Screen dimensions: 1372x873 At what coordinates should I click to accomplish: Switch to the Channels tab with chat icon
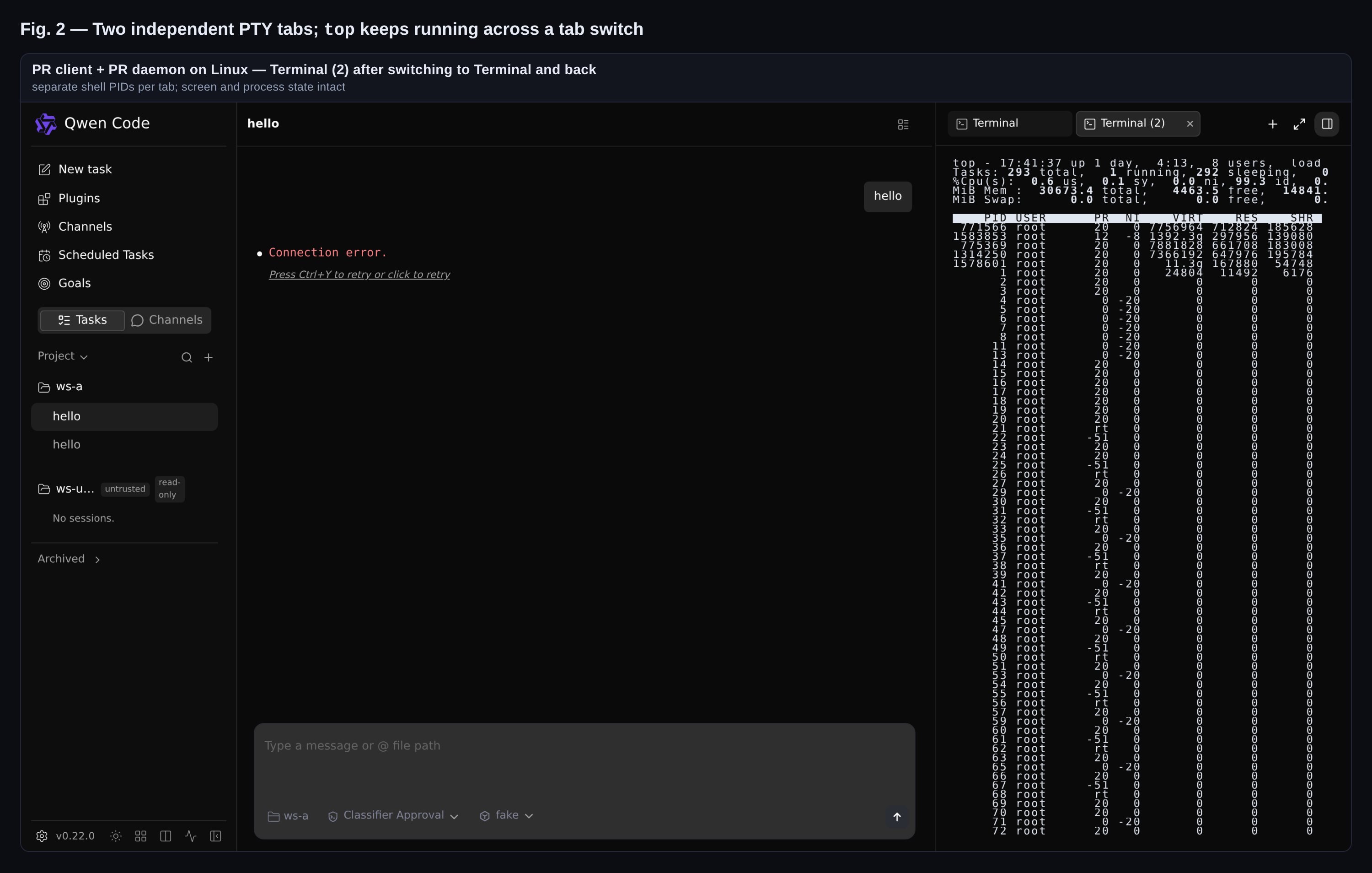pyautogui.click(x=167, y=320)
